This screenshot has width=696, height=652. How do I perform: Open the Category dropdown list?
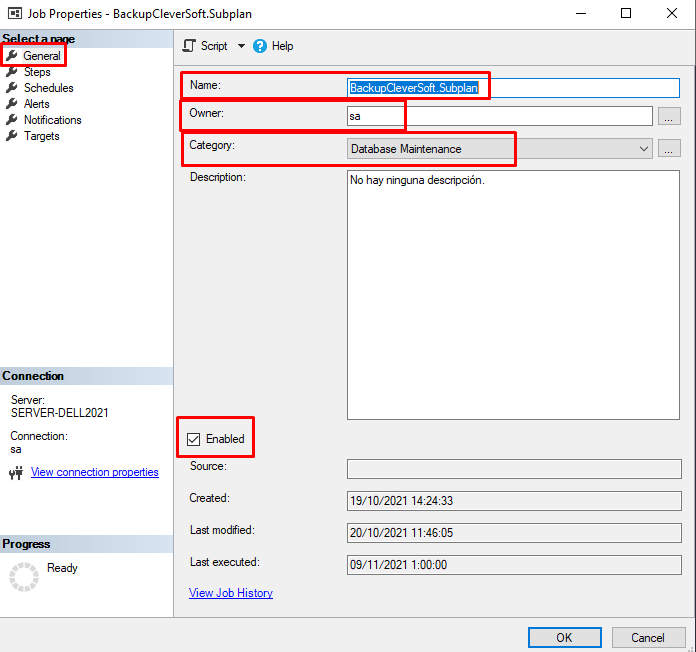[x=643, y=149]
